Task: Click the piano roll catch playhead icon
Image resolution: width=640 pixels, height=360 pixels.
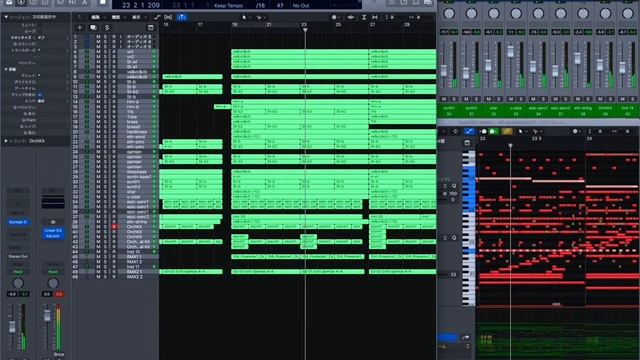Action: 455,131
